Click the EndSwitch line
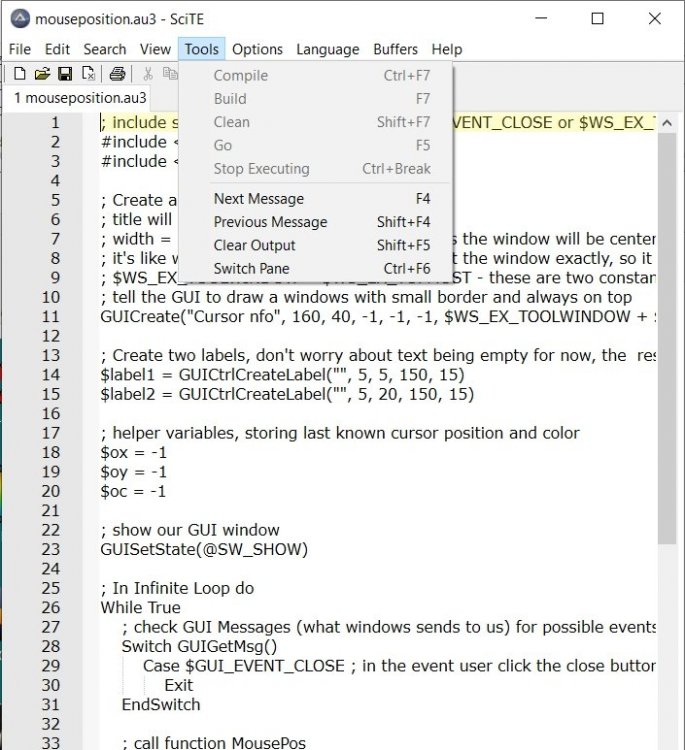 click(161, 705)
